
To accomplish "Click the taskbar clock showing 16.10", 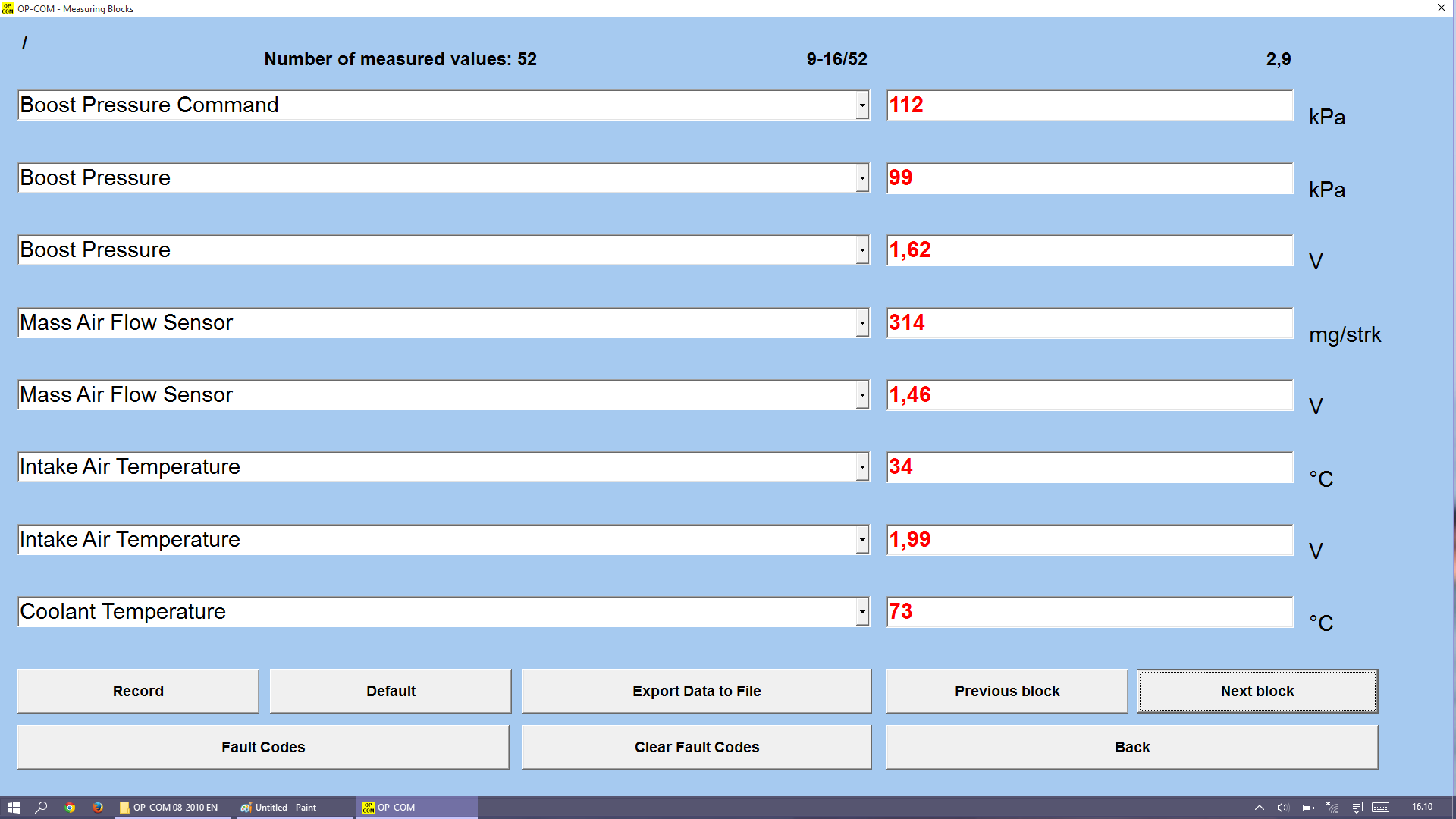I will (1423, 807).
